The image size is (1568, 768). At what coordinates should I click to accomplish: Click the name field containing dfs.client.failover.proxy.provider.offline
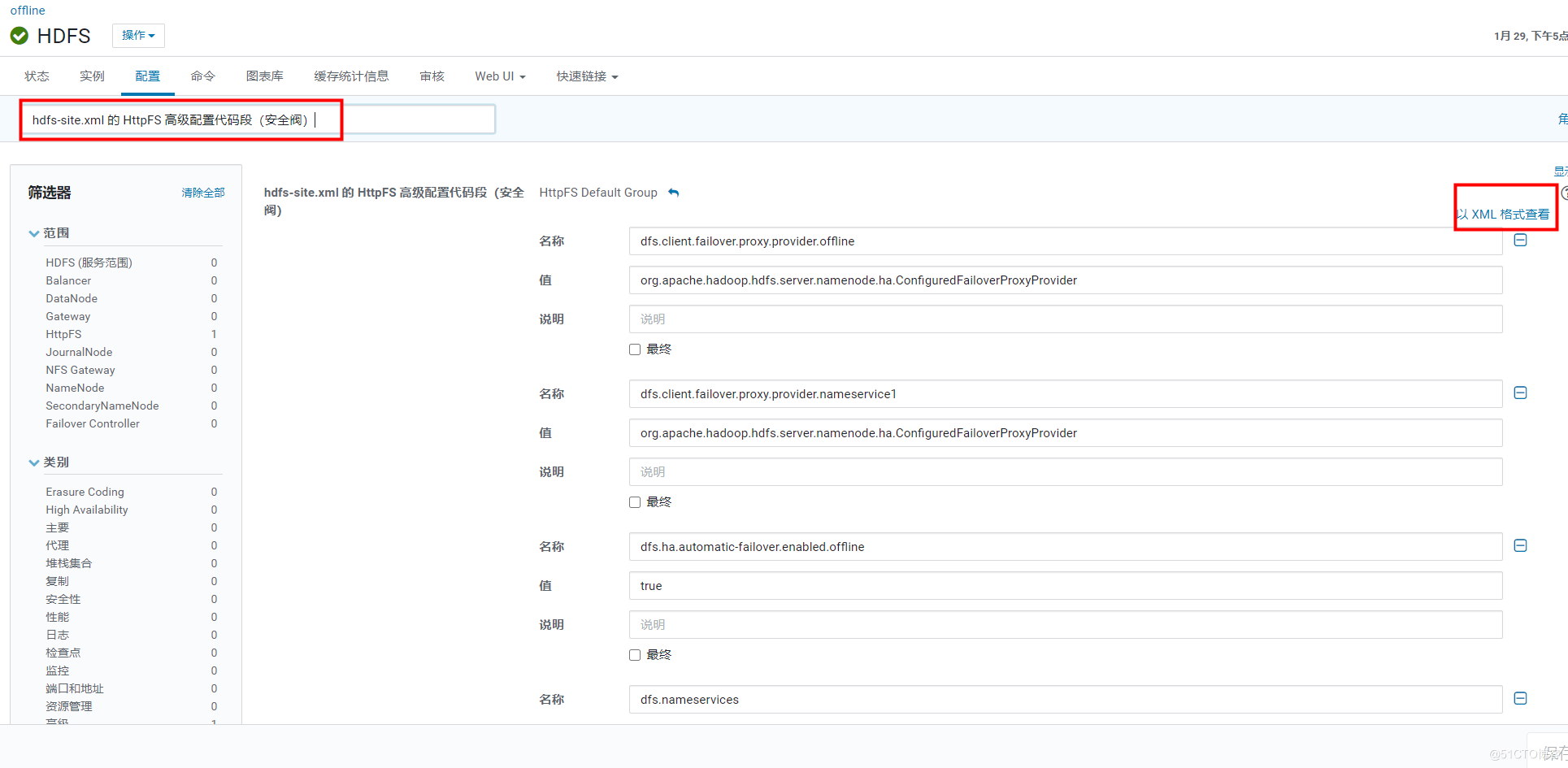tap(1066, 241)
